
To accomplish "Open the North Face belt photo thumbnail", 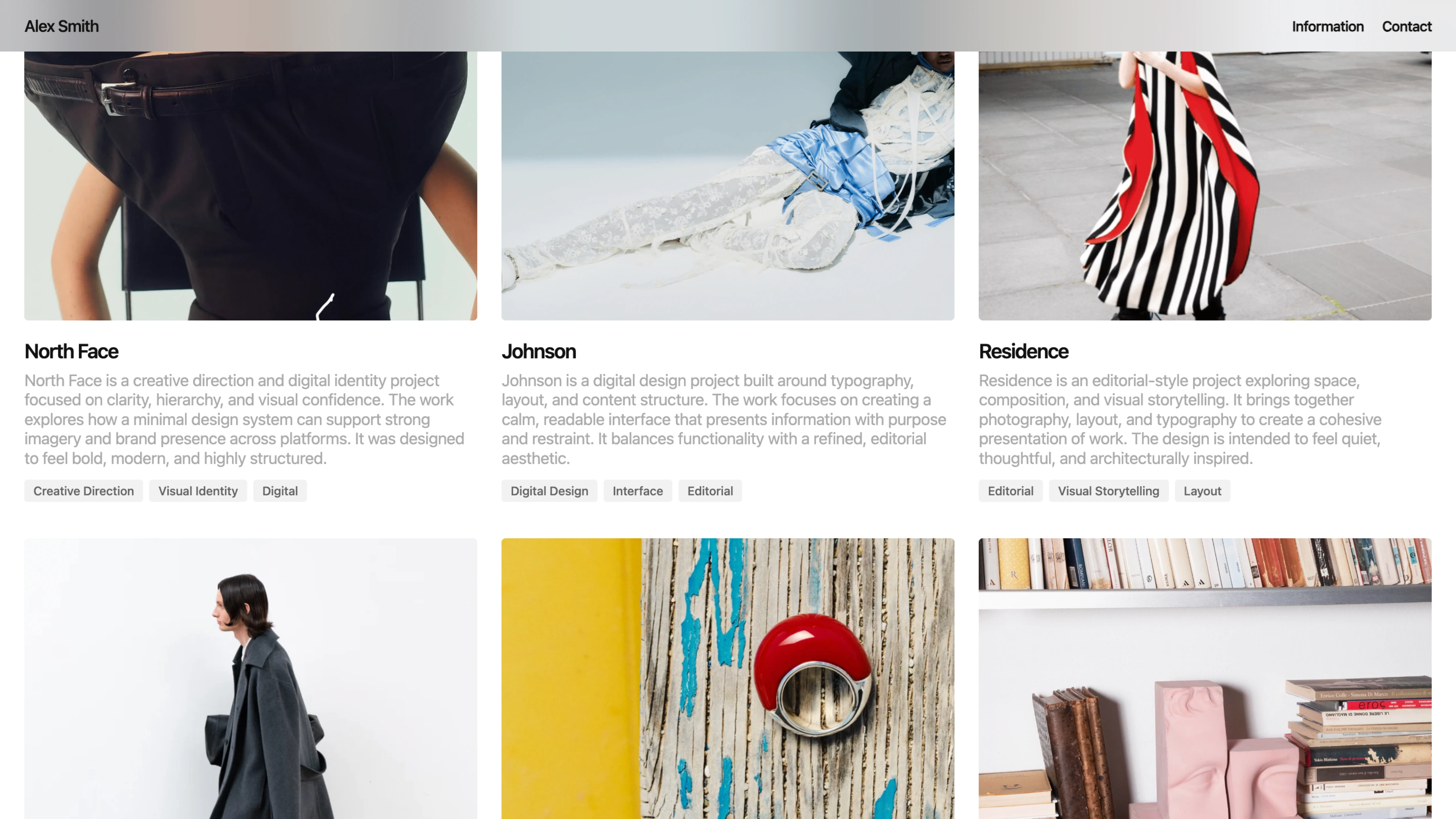I will [250, 186].
